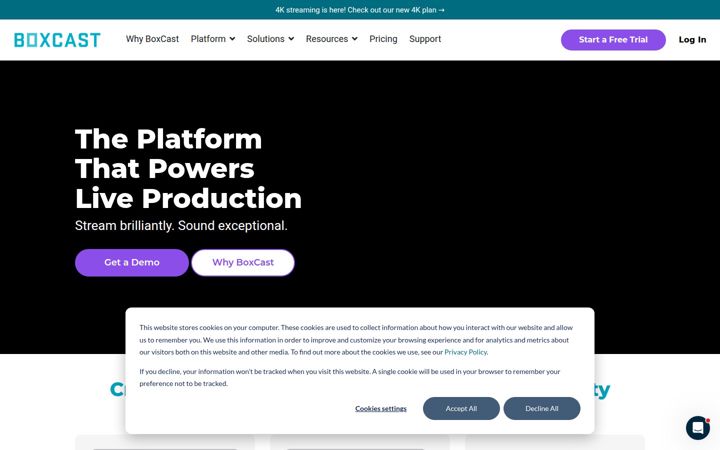Click the white Why BoxCast hero button

(243, 263)
